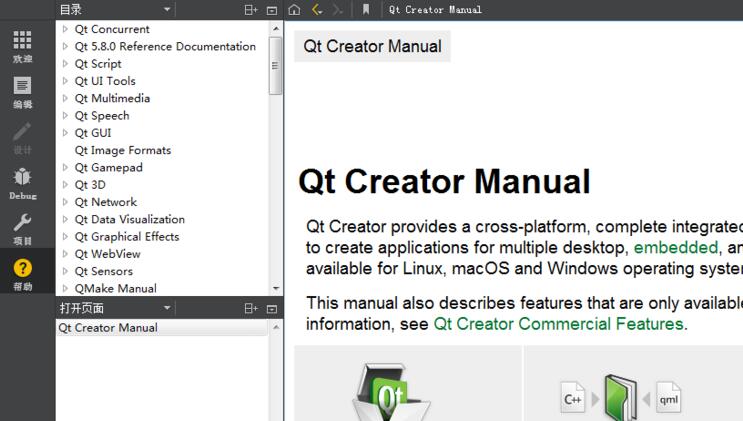This screenshot has width=743, height=421.
Task: Select Qt Sensors documentation entry
Action: 104,272
